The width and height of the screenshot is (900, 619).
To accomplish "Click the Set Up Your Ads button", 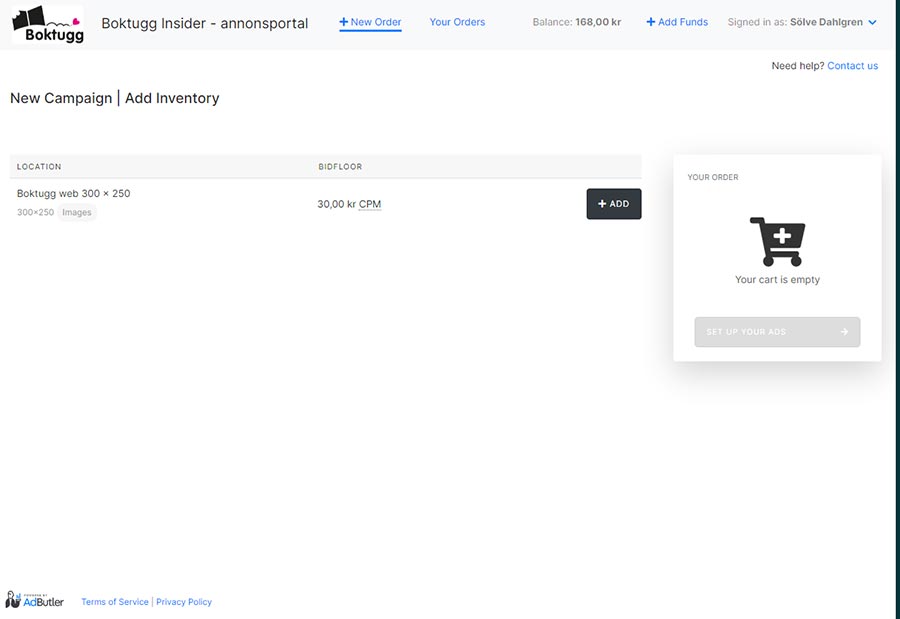I will click(777, 332).
